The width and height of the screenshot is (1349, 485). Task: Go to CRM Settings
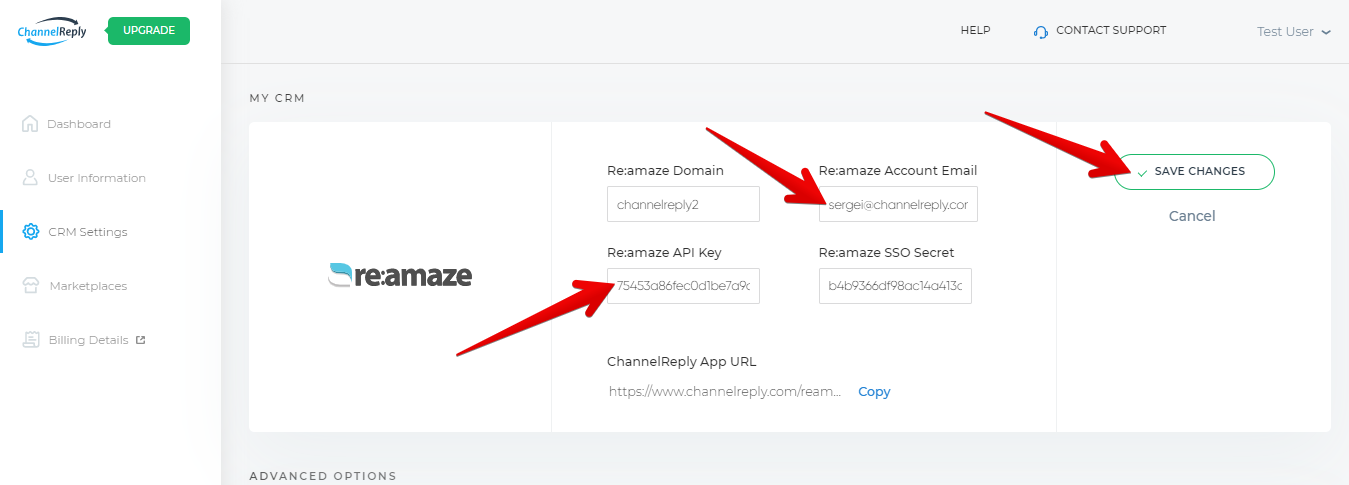pyautogui.click(x=88, y=232)
